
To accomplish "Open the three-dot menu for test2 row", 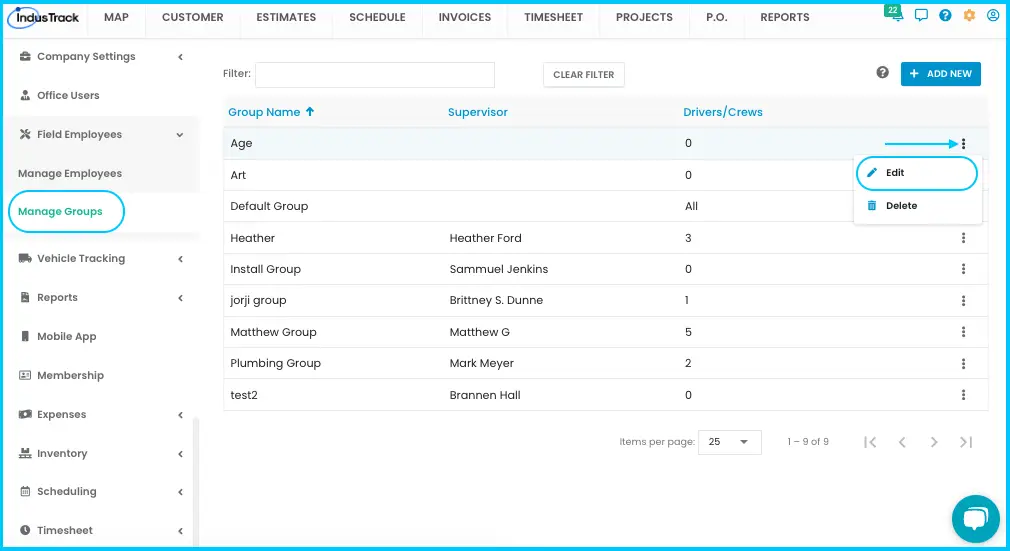I will [963, 394].
